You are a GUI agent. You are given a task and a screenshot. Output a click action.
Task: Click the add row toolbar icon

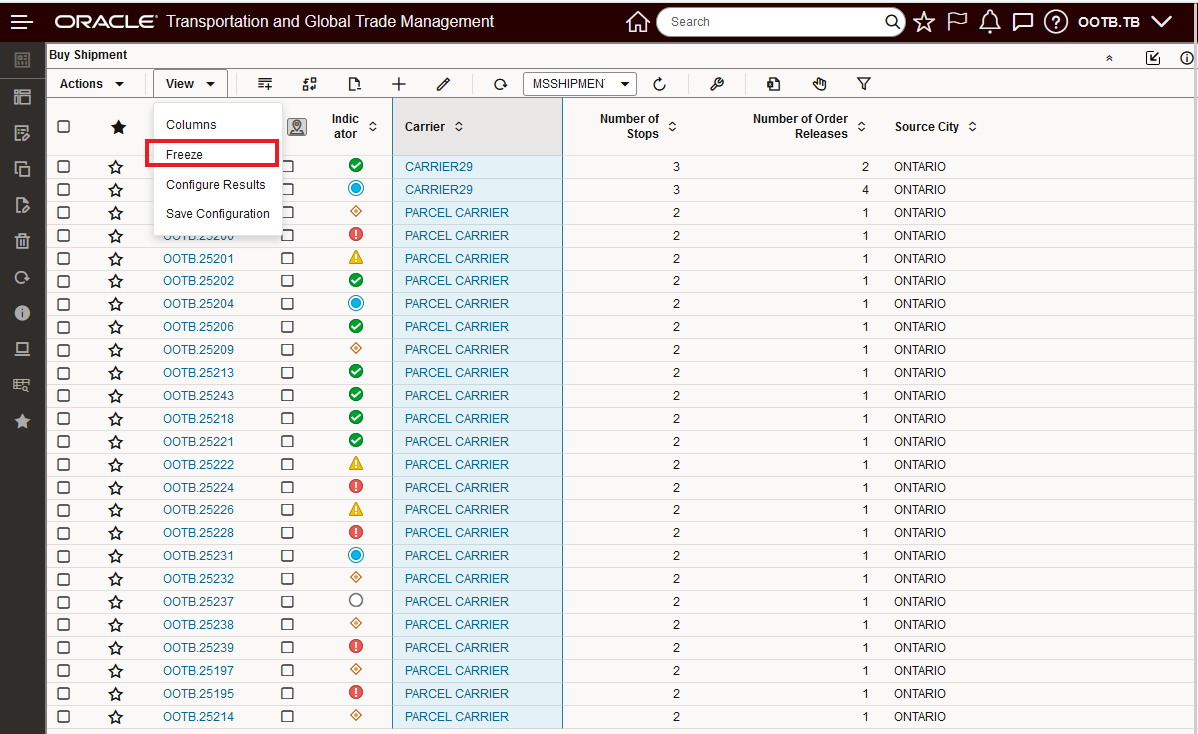[265, 84]
